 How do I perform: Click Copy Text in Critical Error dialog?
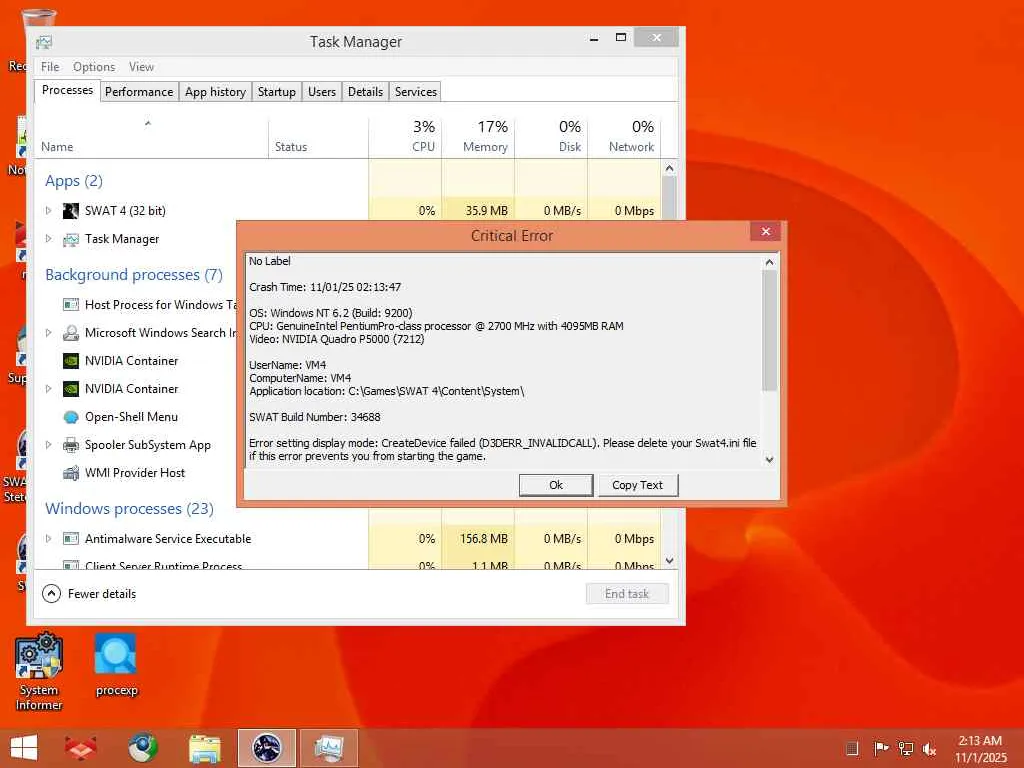(x=637, y=485)
